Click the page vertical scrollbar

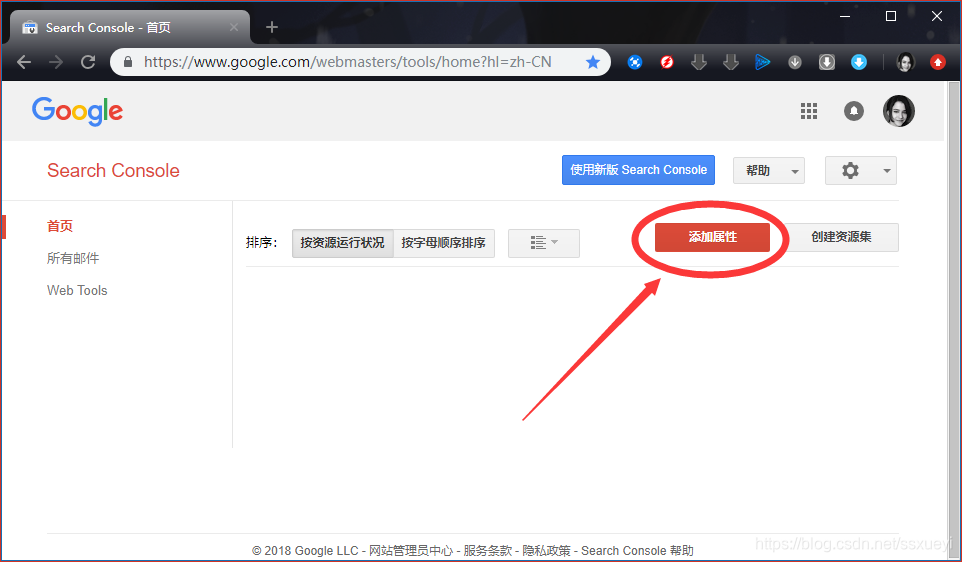953,319
